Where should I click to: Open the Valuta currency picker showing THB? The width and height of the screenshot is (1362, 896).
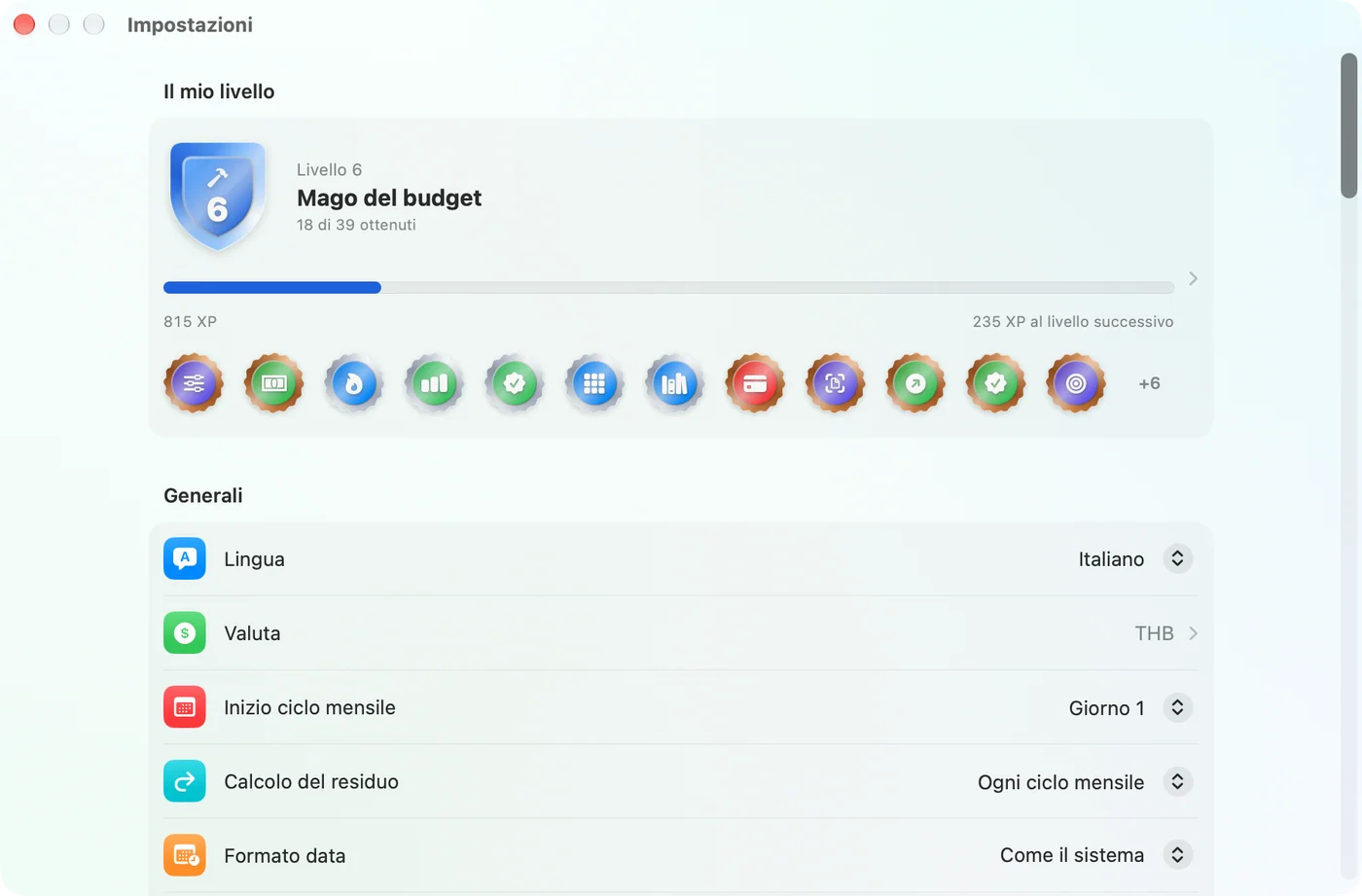[1166, 633]
